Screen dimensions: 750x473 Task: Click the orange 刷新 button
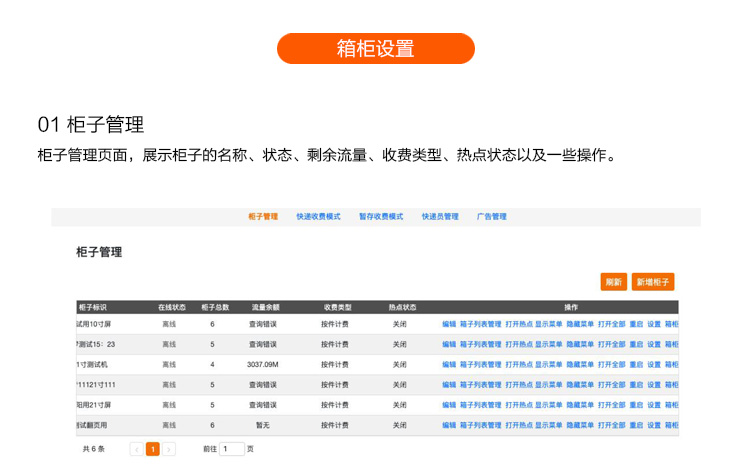(613, 282)
